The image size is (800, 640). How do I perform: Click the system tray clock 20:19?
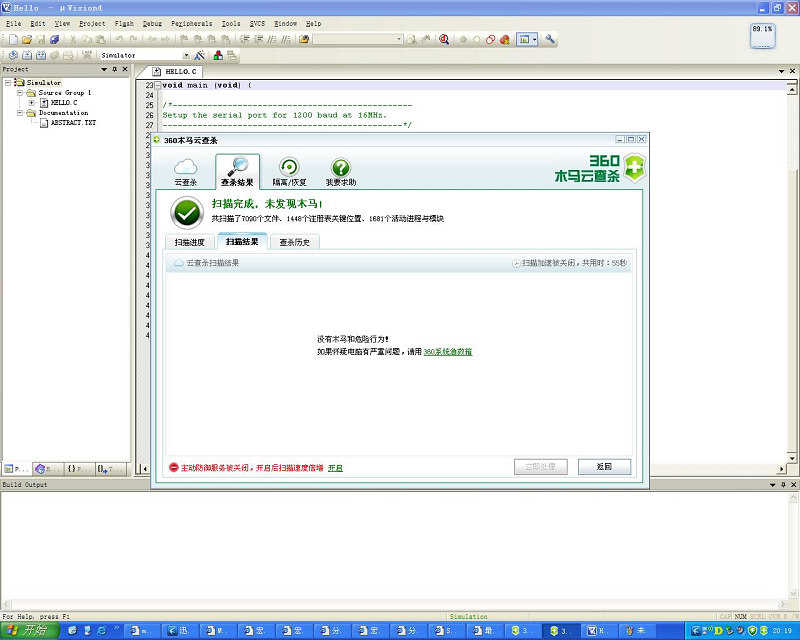click(x=782, y=631)
